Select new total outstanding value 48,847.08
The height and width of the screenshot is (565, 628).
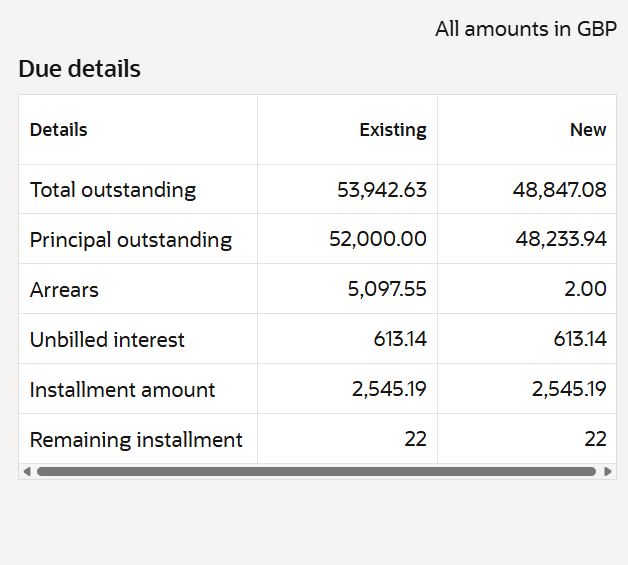pos(560,190)
